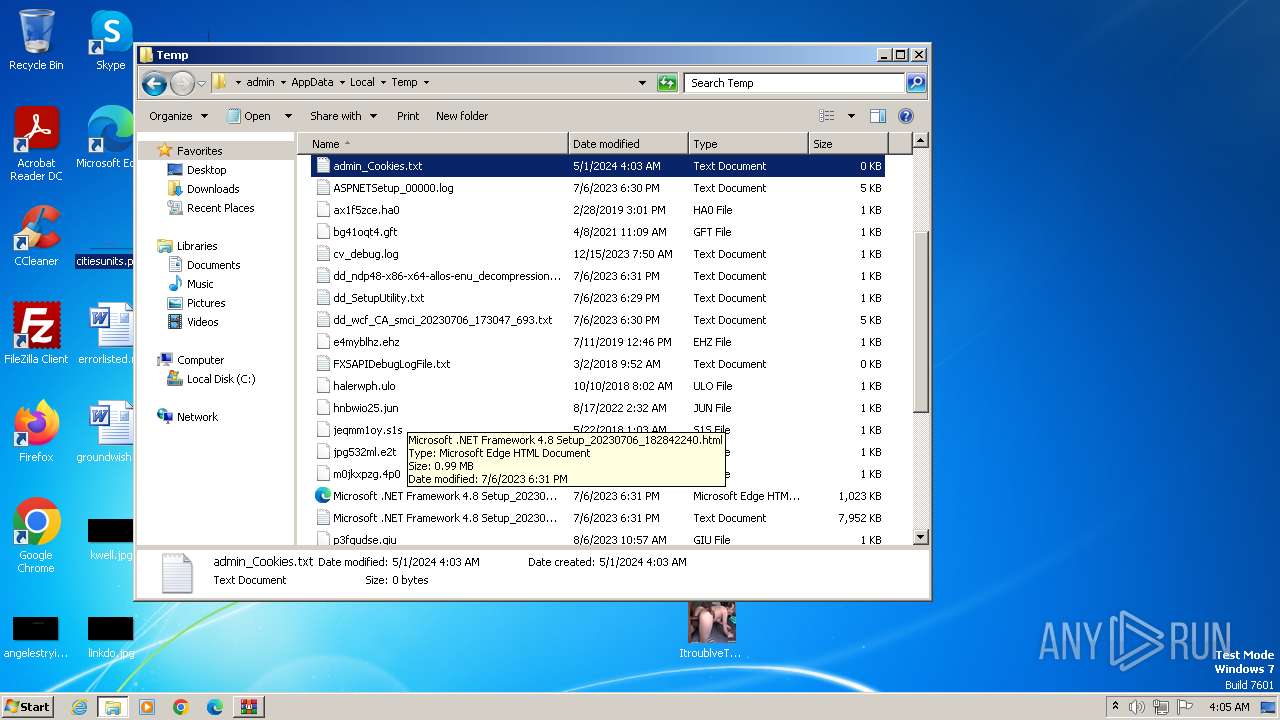Click the Explorer help question mark icon
This screenshot has height=720, width=1280.
coord(906,116)
